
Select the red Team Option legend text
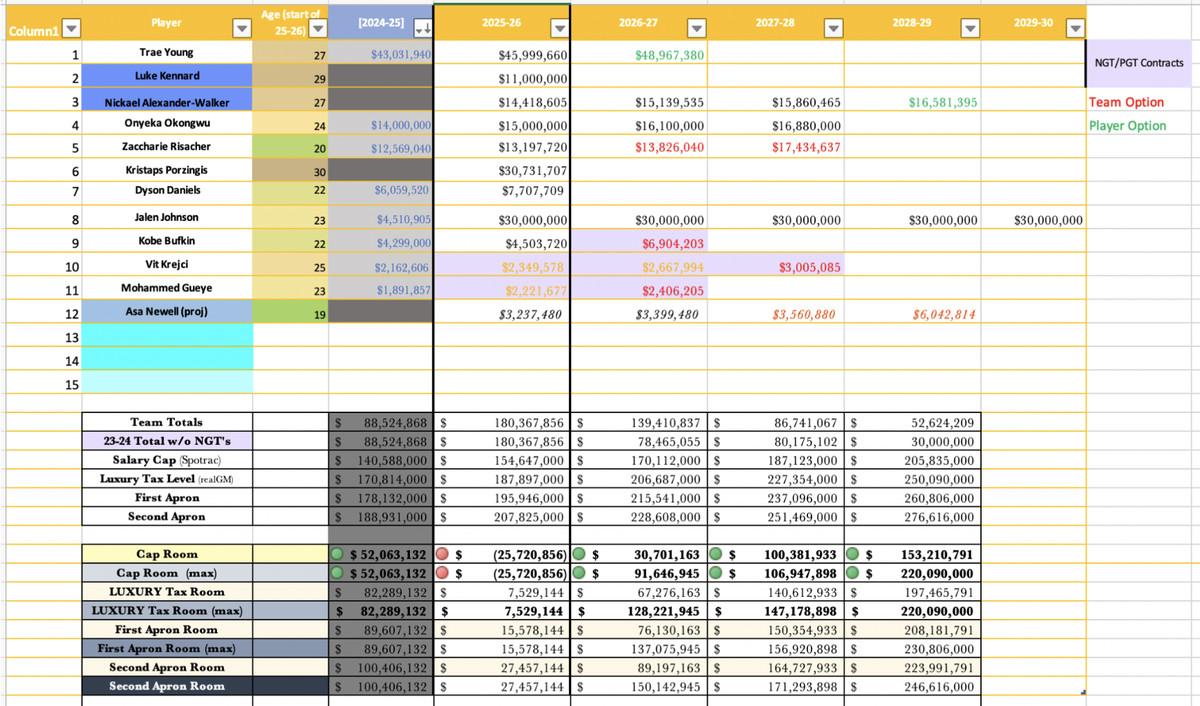tap(1126, 102)
